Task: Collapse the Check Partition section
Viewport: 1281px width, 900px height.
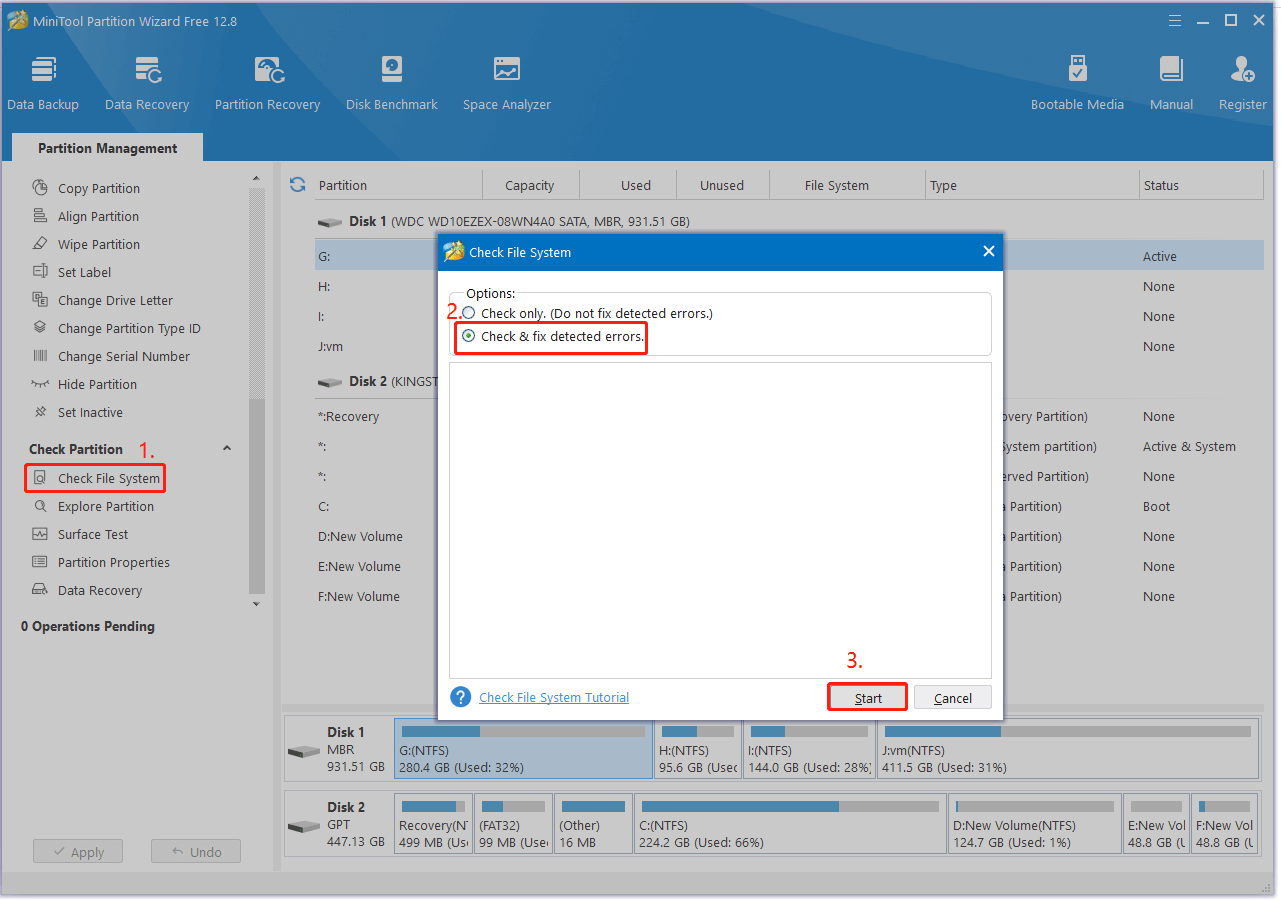Action: tap(226, 448)
